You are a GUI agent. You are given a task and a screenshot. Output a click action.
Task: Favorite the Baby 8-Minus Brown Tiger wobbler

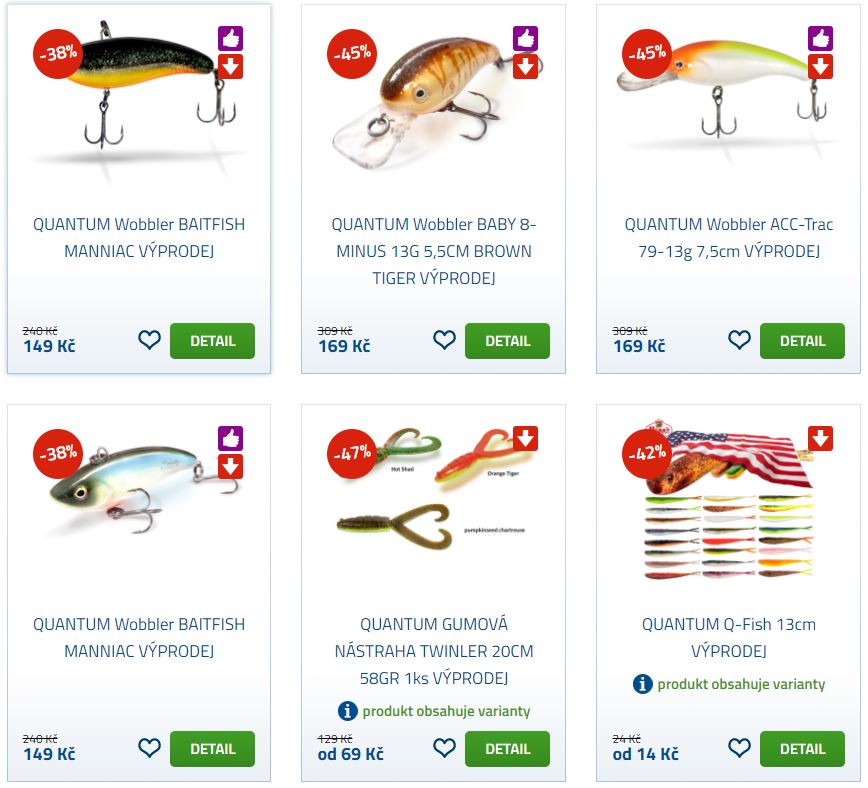(x=444, y=340)
